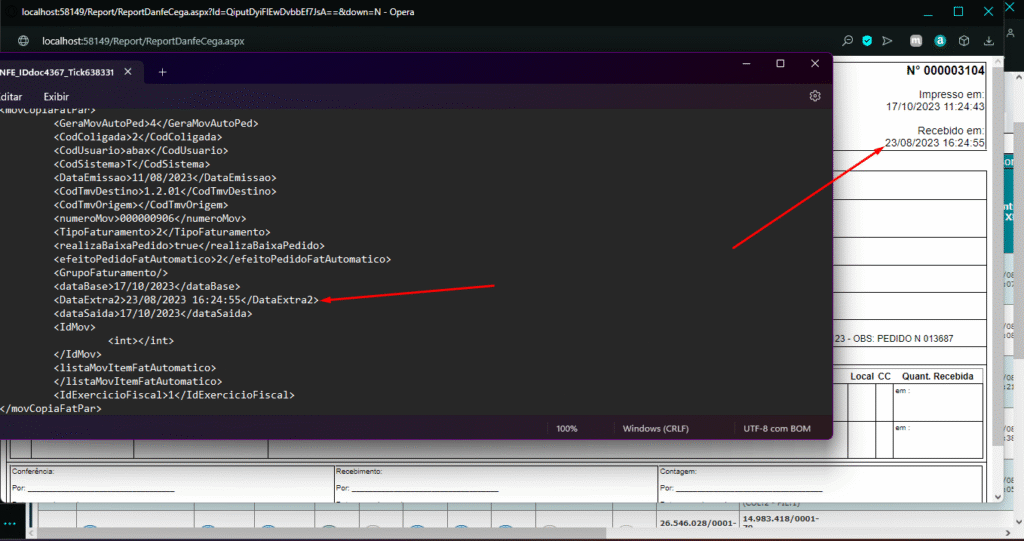Close the NFE_IDdoc4367 tab

(x=132, y=72)
